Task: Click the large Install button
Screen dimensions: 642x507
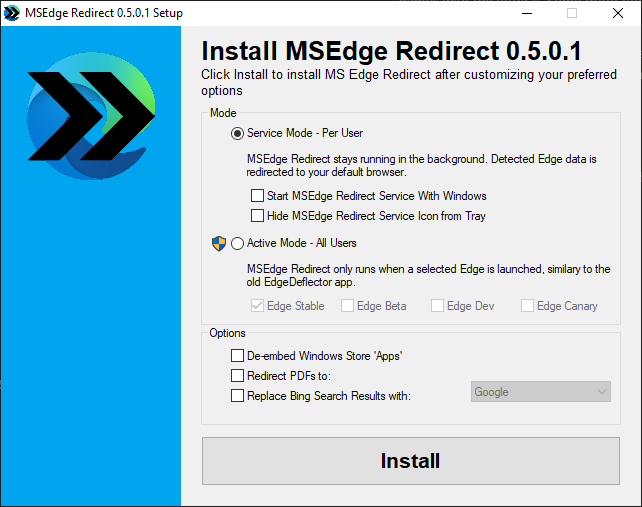Action: (411, 461)
